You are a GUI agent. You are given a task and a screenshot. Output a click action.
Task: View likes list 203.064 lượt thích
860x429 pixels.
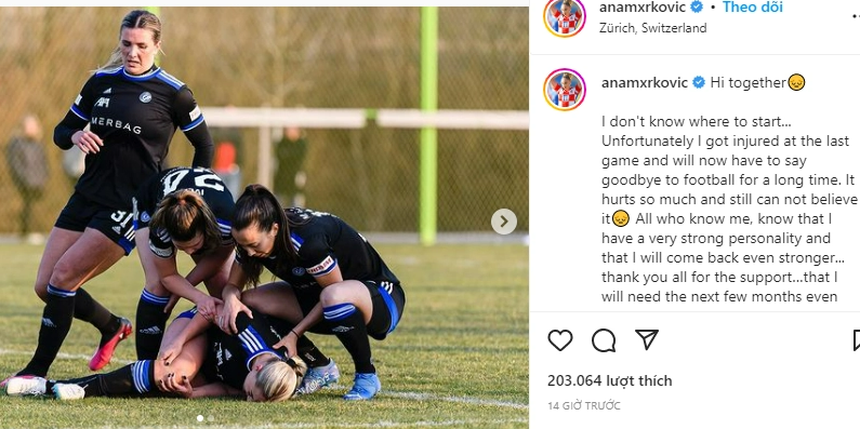coord(609,381)
